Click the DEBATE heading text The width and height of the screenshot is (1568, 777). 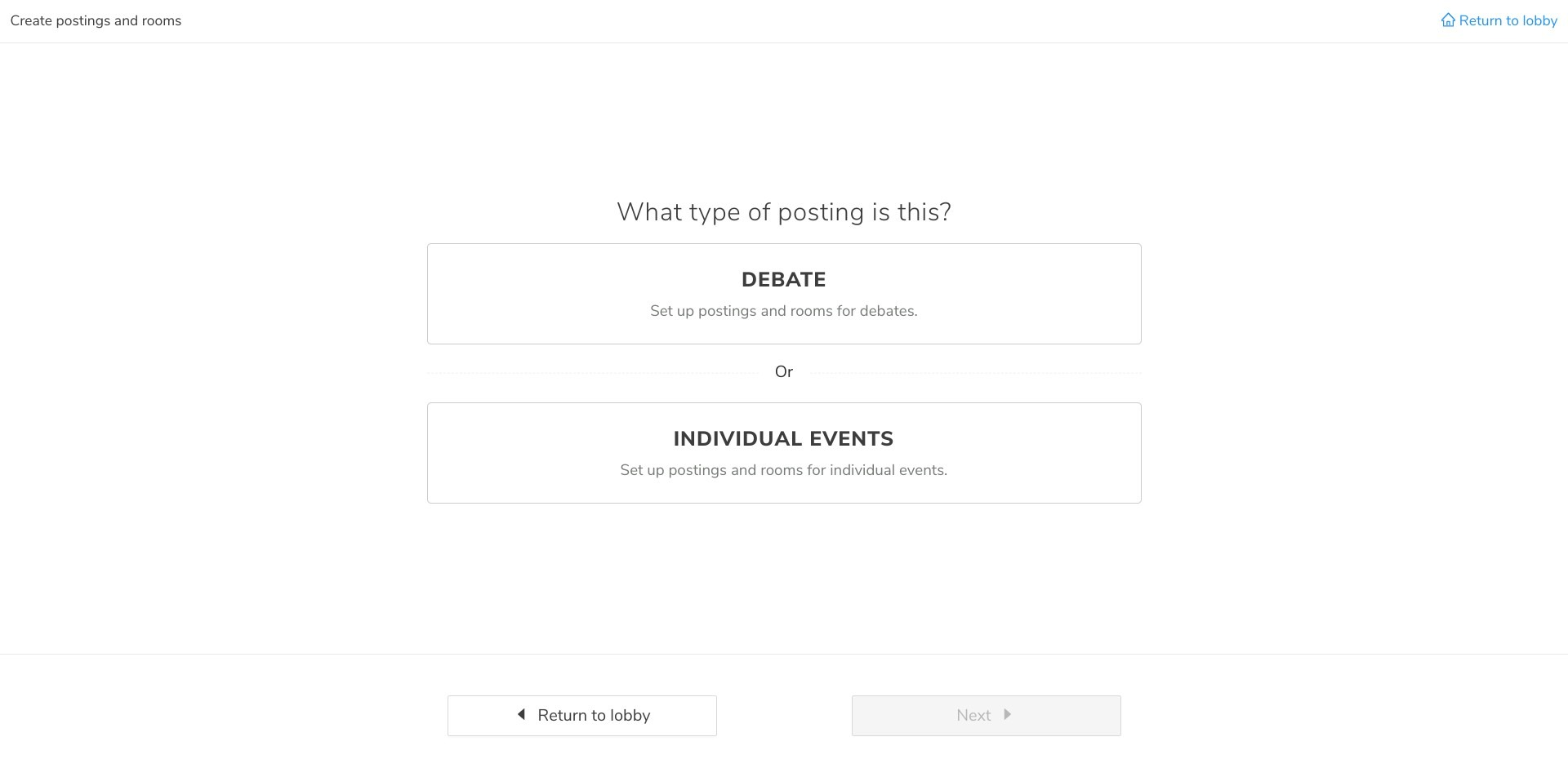[784, 280]
